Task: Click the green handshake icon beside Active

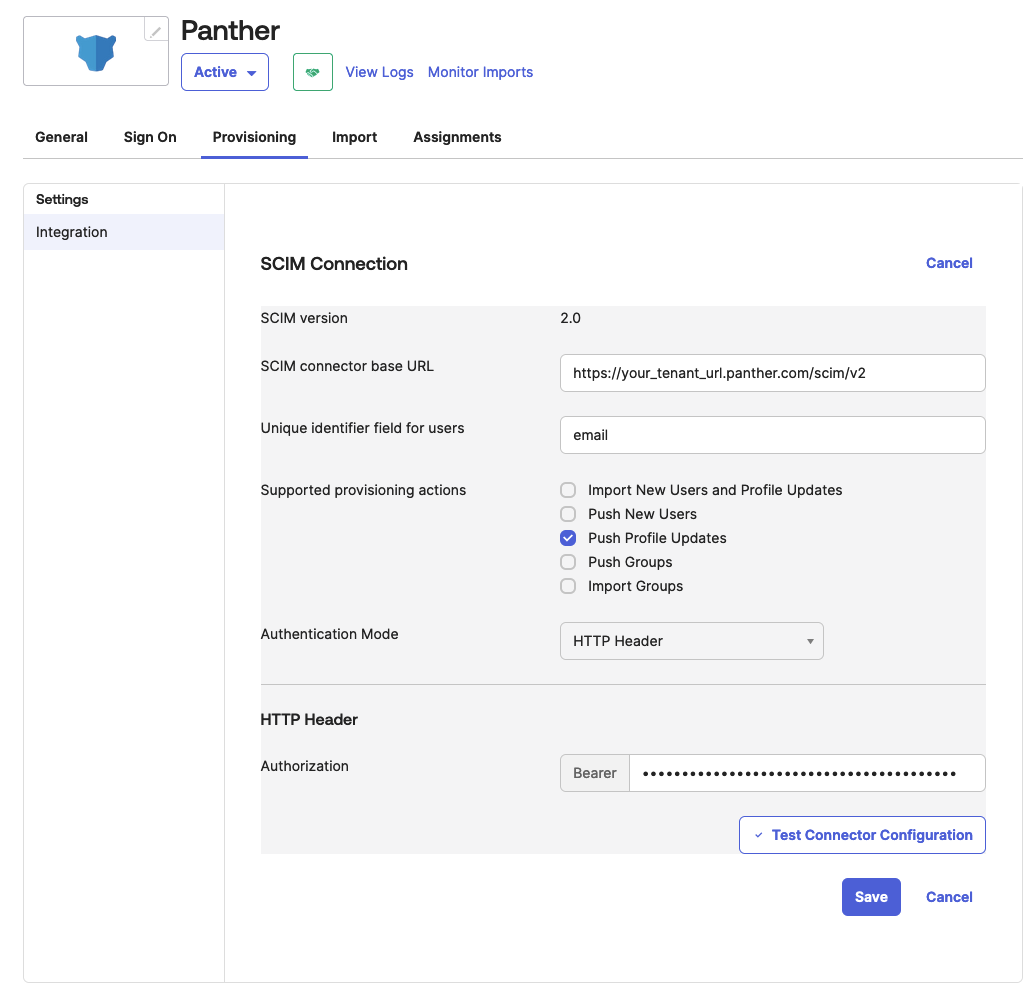Action: tap(312, 71)
